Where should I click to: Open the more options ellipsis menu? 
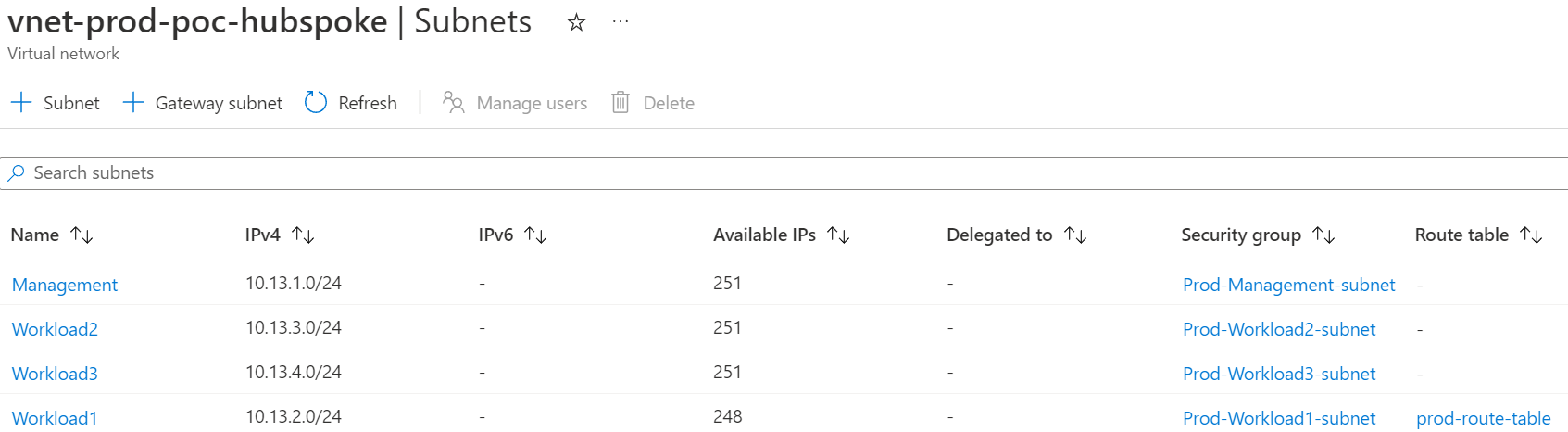pos(621,22)
